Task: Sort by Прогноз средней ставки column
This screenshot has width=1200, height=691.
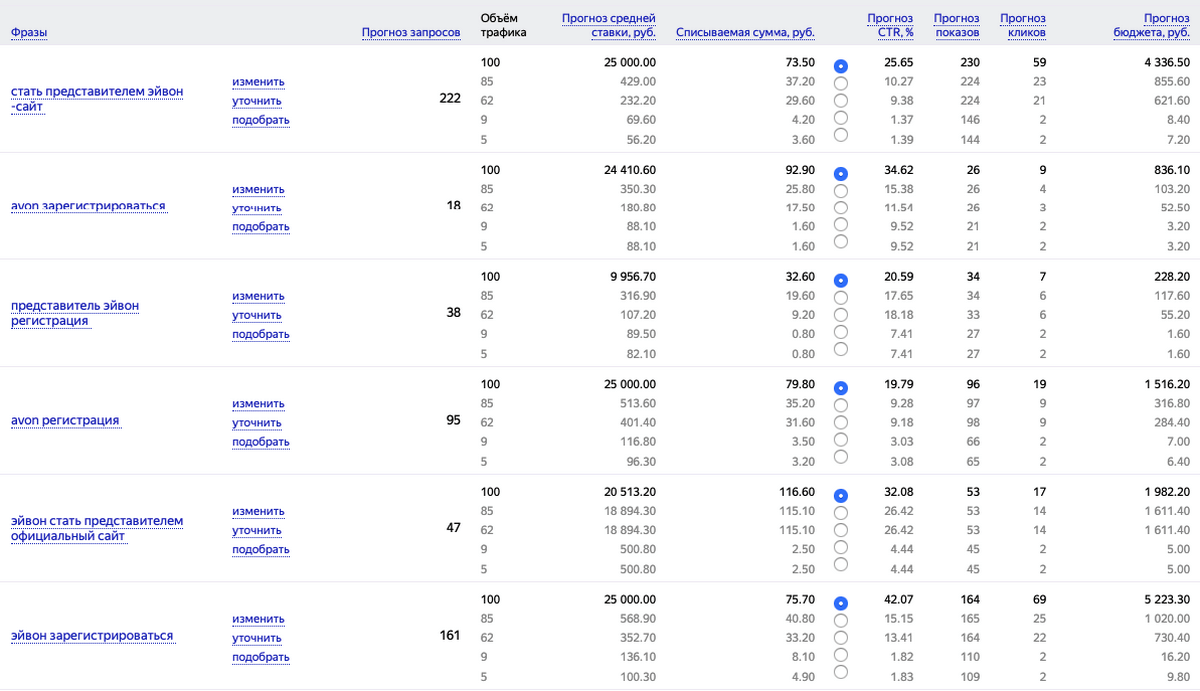Action: (x=608, y=25)
